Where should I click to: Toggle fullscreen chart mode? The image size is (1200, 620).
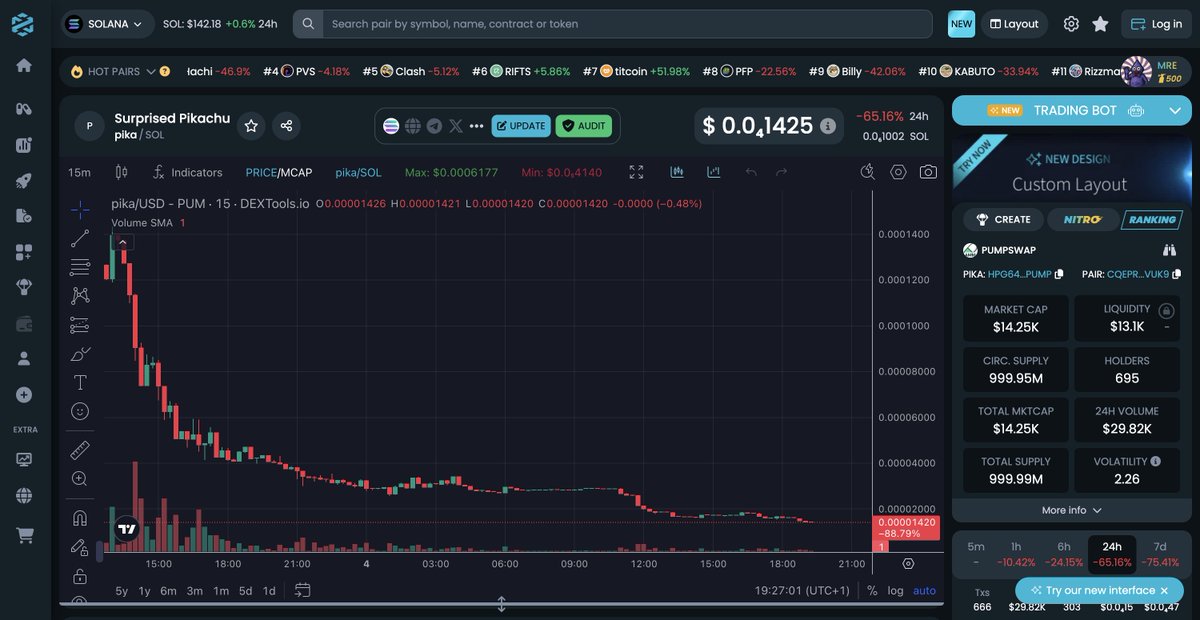point(637,172)
